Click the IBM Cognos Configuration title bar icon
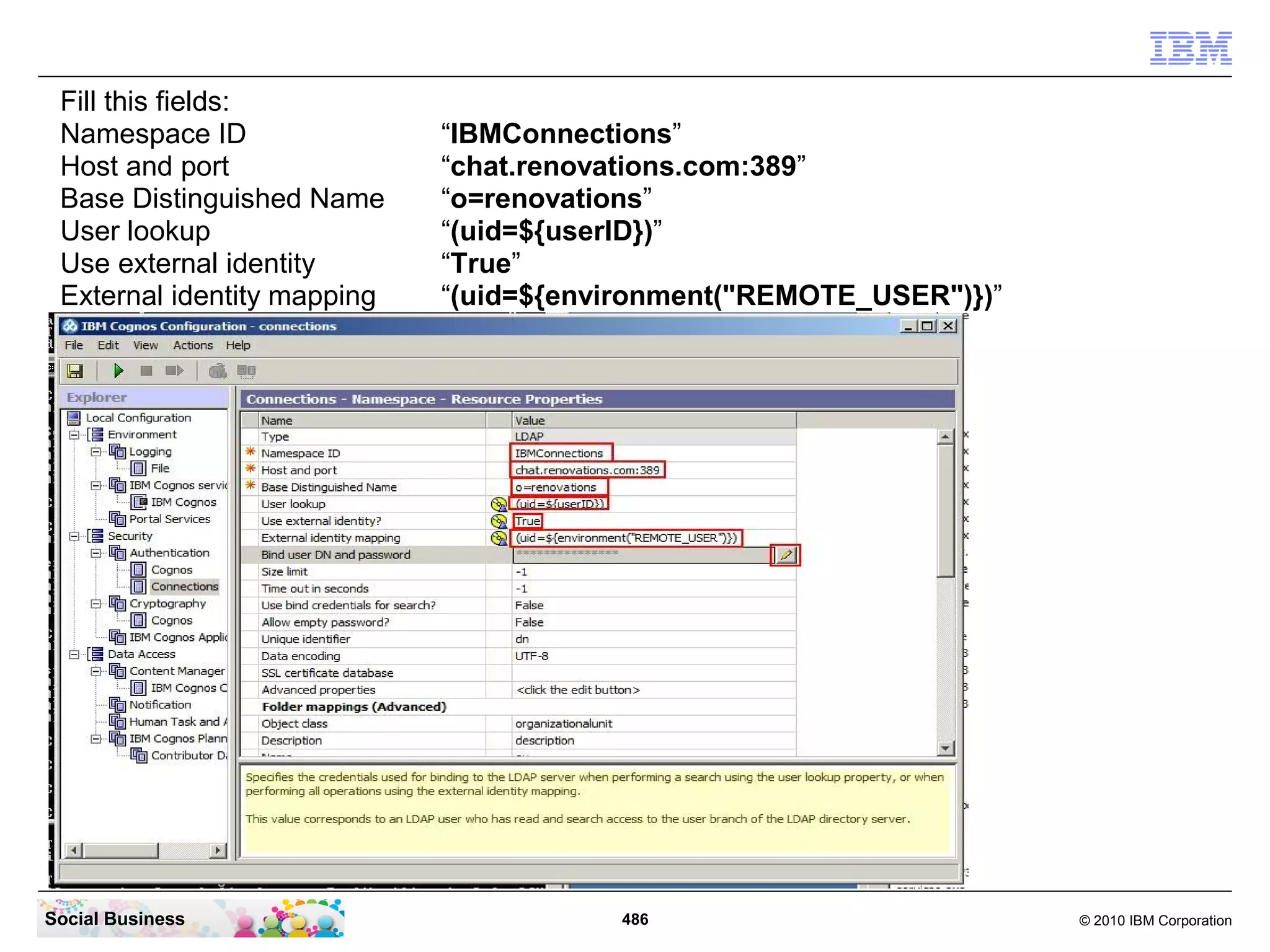 coord(70,326)
